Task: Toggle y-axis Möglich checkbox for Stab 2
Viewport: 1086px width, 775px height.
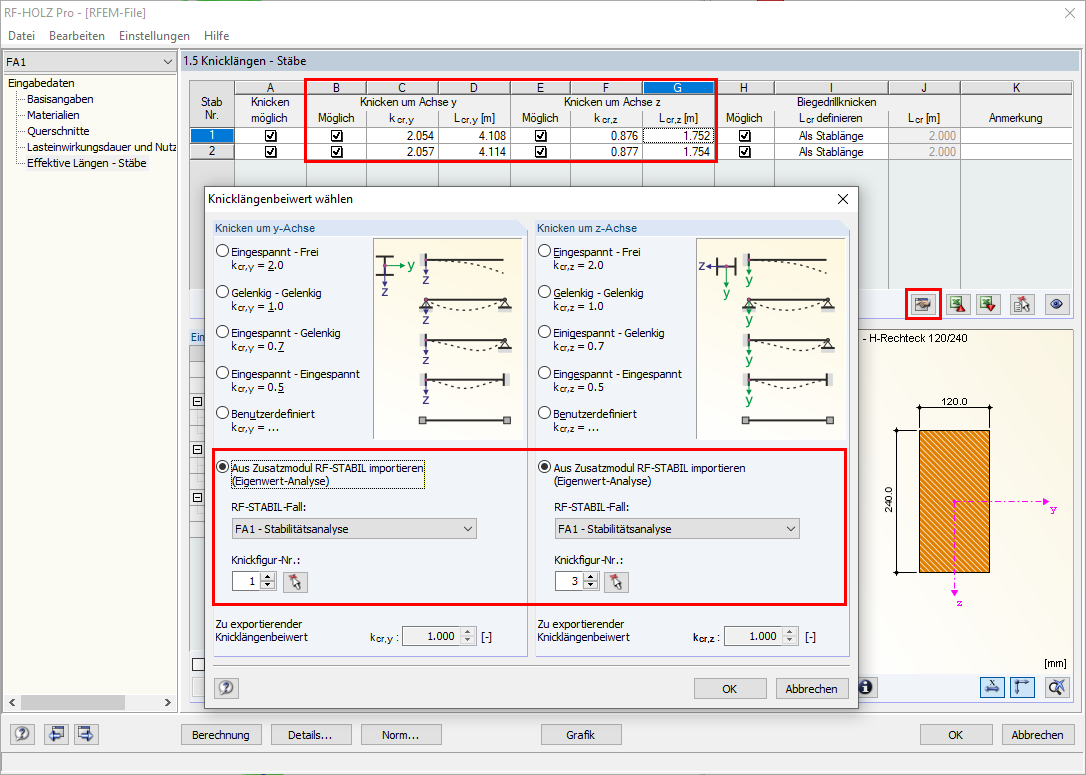Action: (x=336, y=152)
